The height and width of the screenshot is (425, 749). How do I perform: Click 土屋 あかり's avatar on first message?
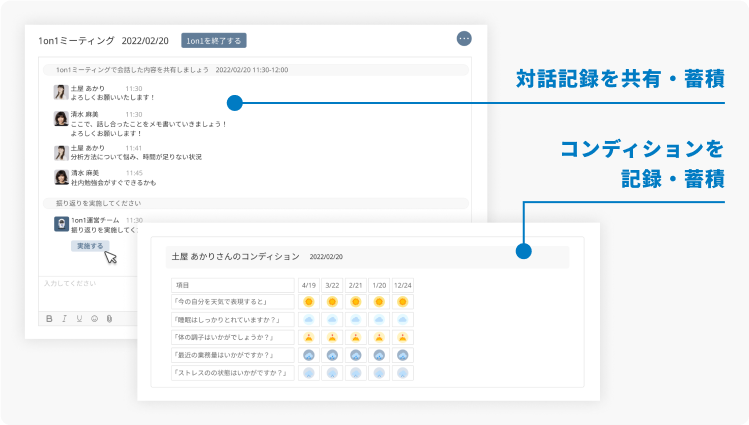(61, 92)
